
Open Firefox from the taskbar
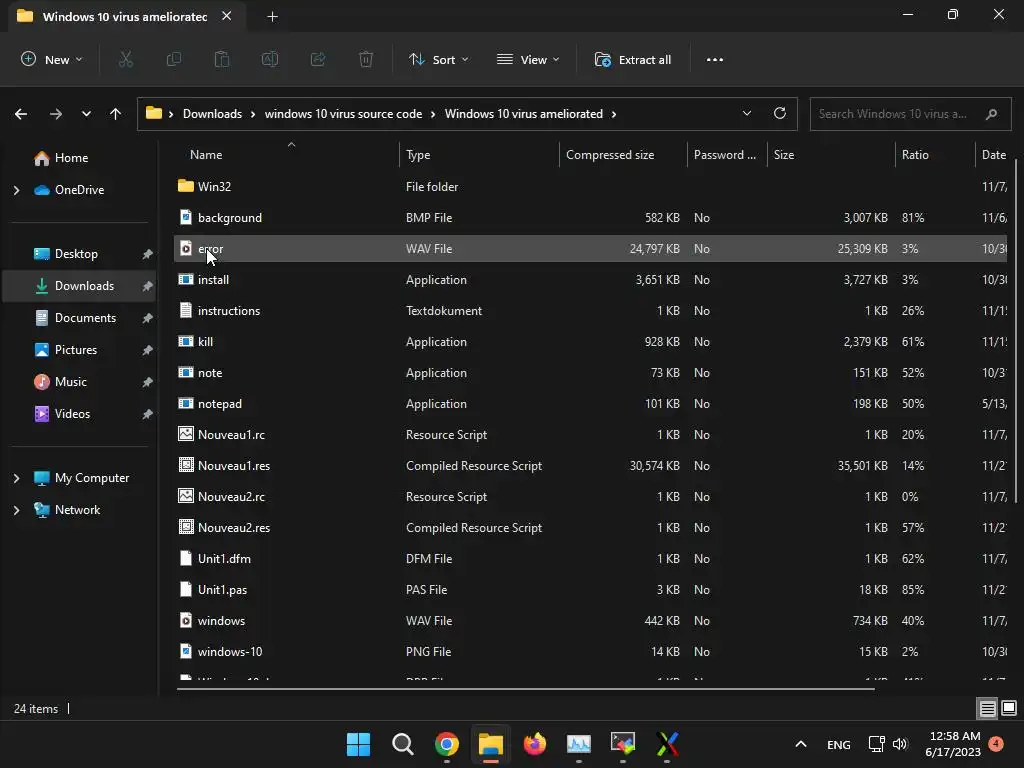535,744
